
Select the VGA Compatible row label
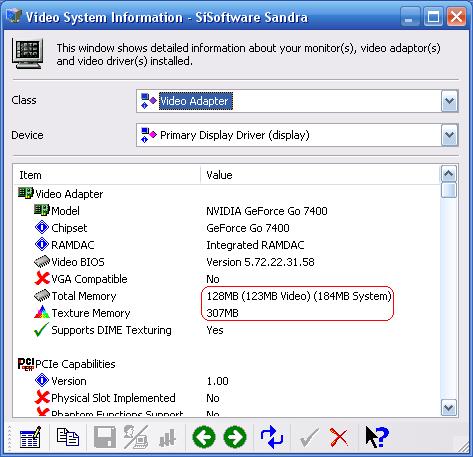(89, 279)
